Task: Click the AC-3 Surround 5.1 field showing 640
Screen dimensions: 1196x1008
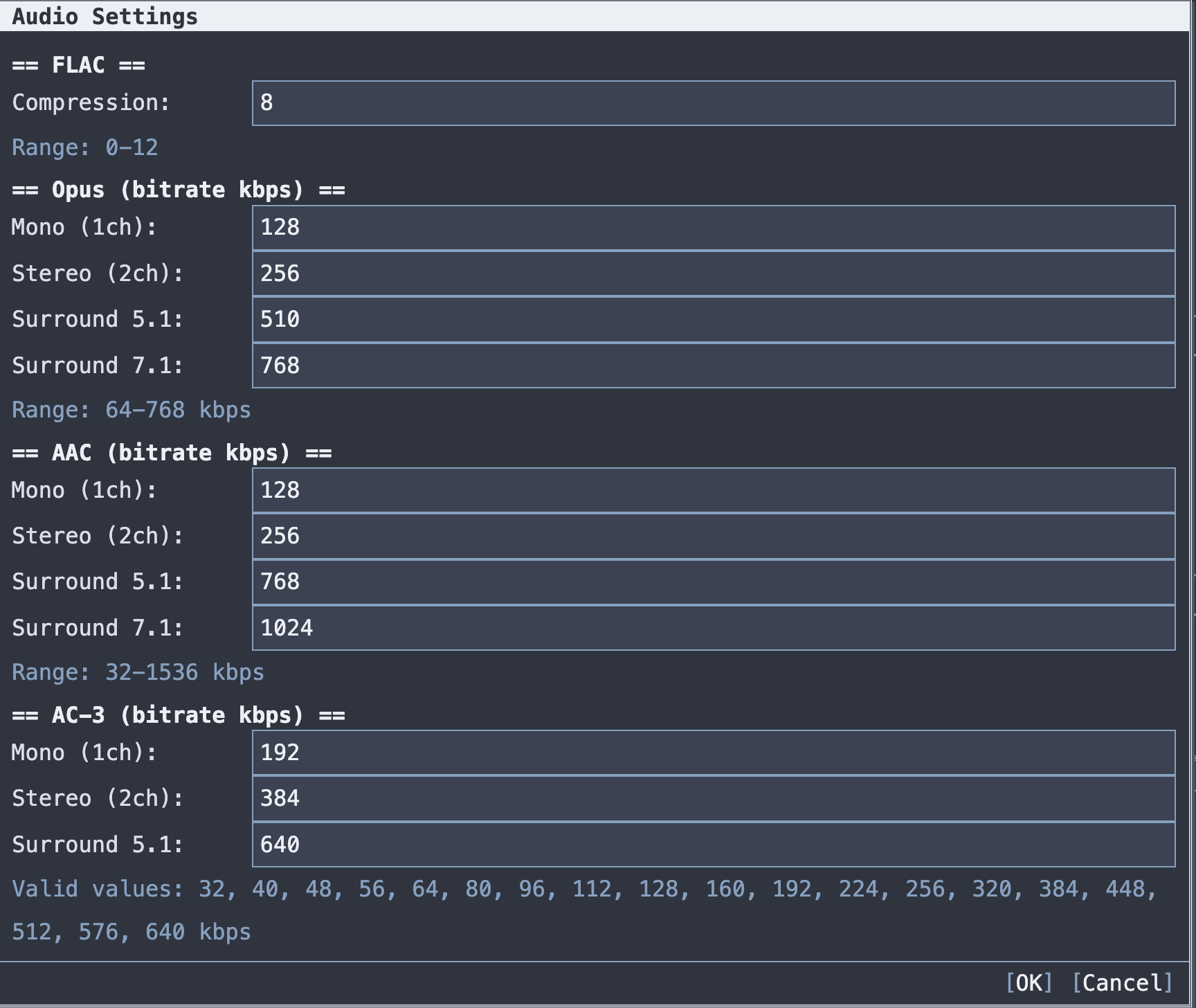Action: pyautogui.click(x=714, y=845)
